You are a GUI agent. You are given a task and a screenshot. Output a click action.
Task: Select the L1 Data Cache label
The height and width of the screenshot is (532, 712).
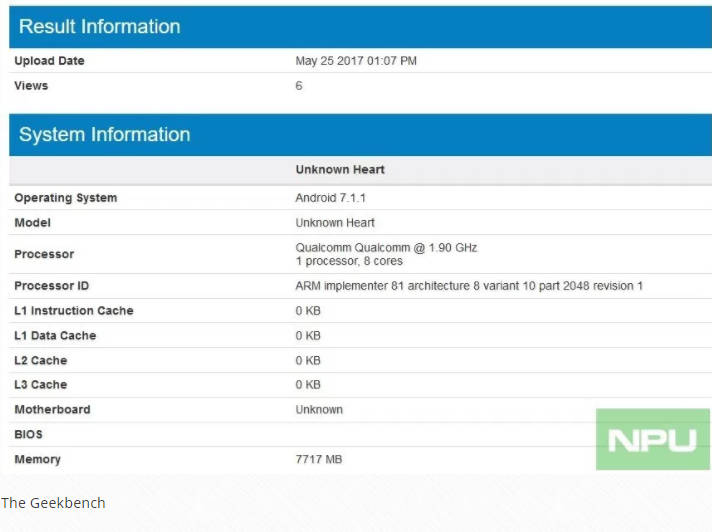pyautogui.click(x=55, y=336)
